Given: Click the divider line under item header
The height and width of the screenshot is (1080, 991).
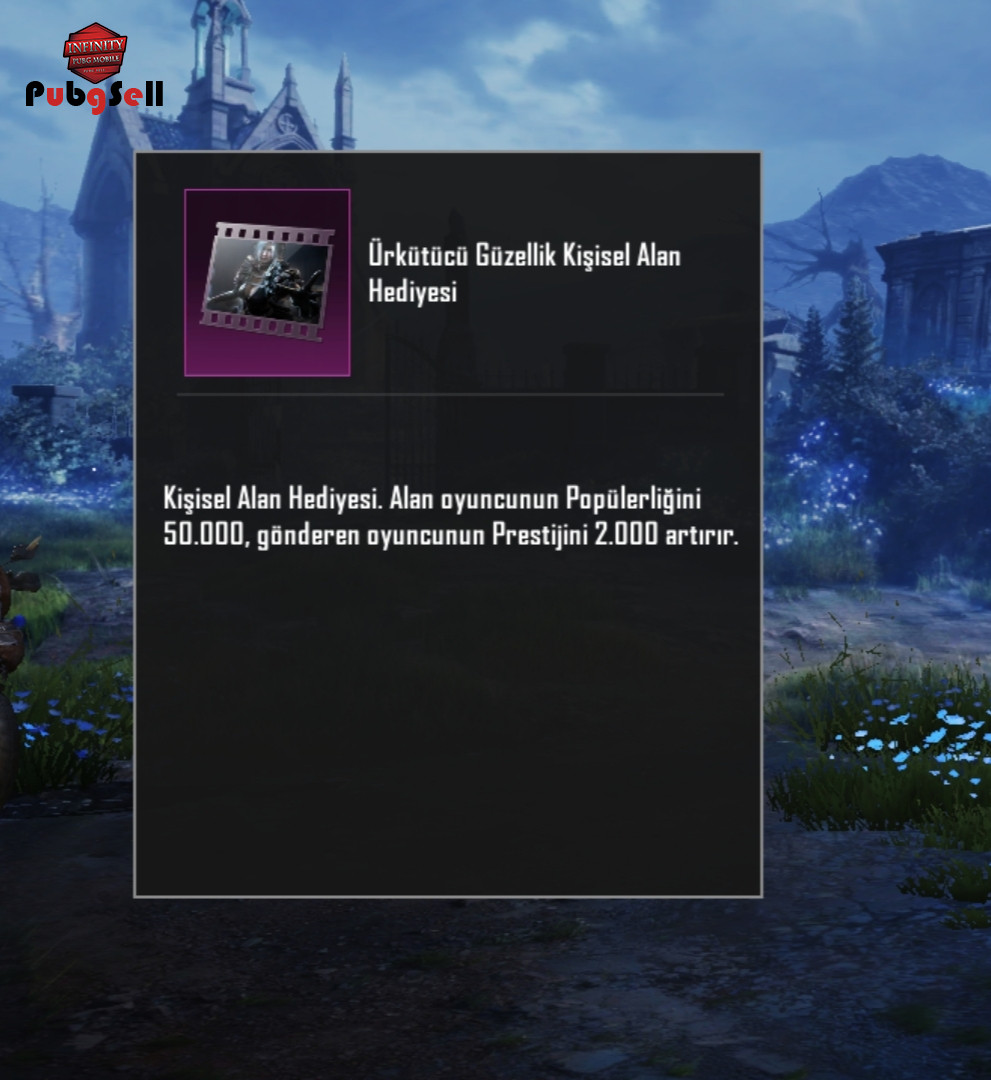Looking at the screenshot, I should click(450, 395).
